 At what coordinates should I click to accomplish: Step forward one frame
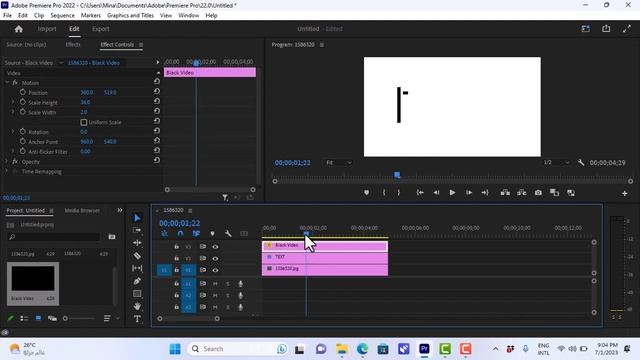469,193
